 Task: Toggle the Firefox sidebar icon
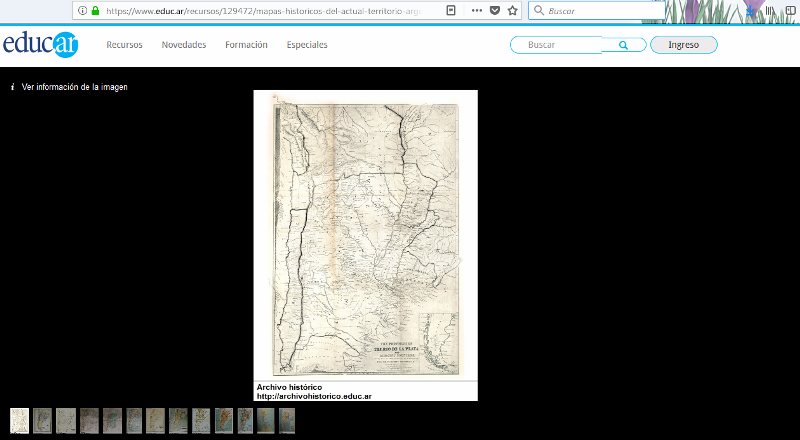(x=790, y=11)
